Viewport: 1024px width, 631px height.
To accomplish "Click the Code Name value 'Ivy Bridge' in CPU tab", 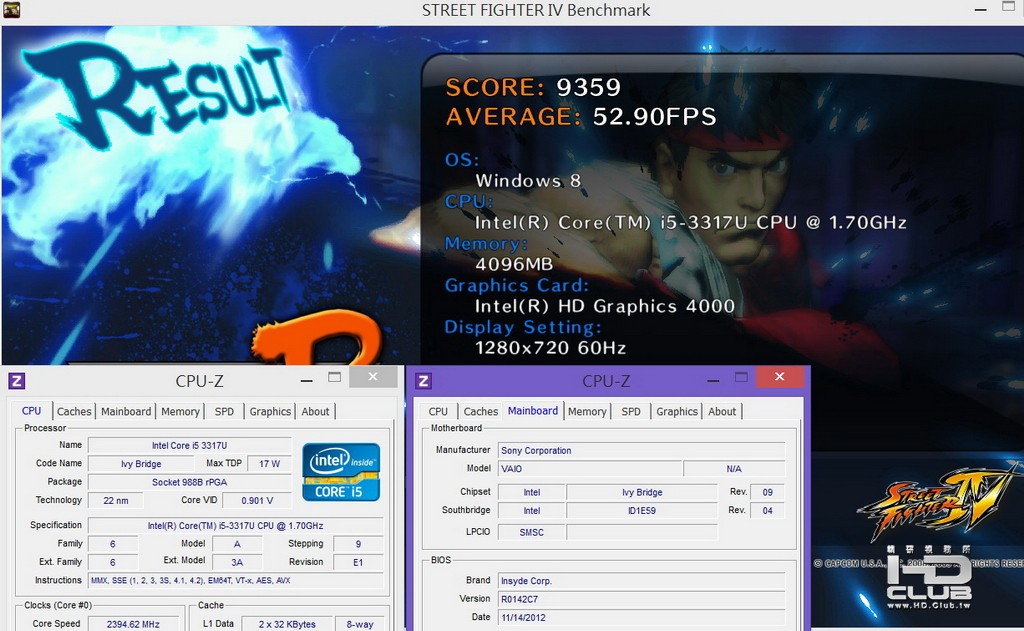I will [141, 464].
